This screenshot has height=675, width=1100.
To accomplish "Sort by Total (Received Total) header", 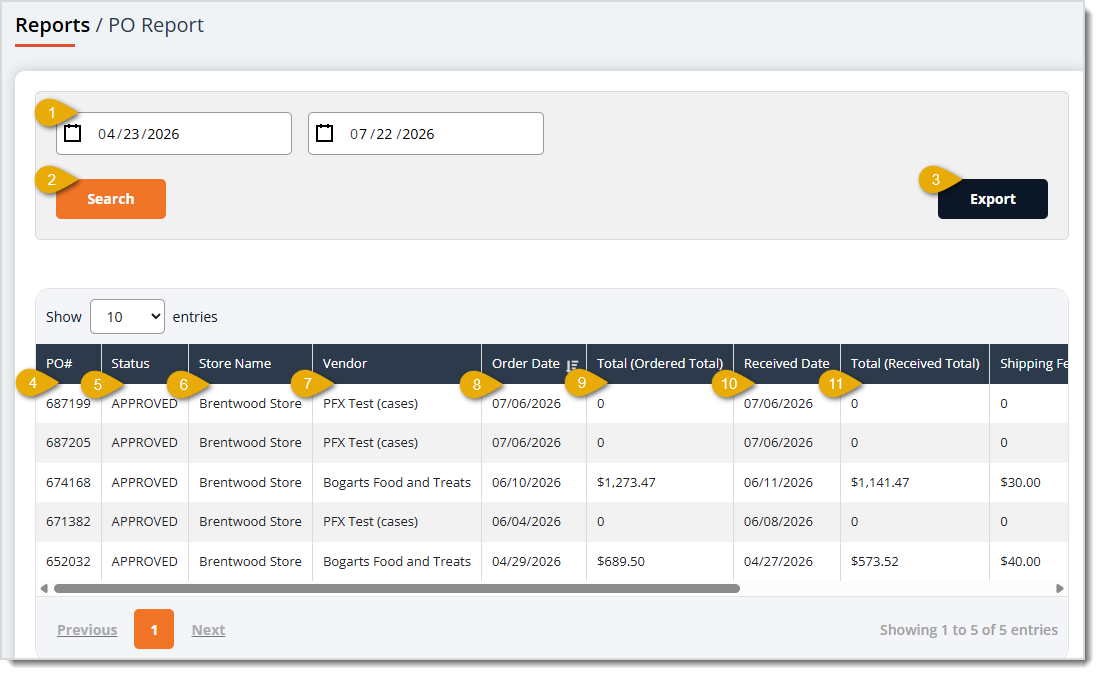I will pyautogui.click(x=915, y=363).
